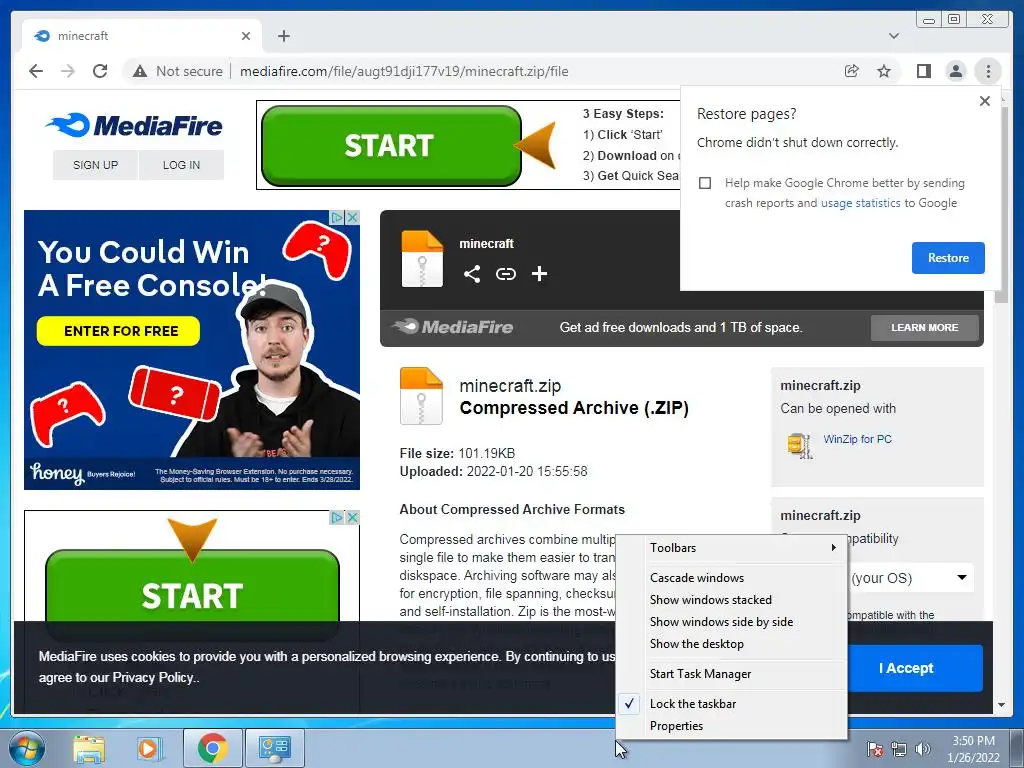Bookmark this page with the star icon
Image resolution: width=1024 pixels, height=768 pixels.
click(884, 71)
